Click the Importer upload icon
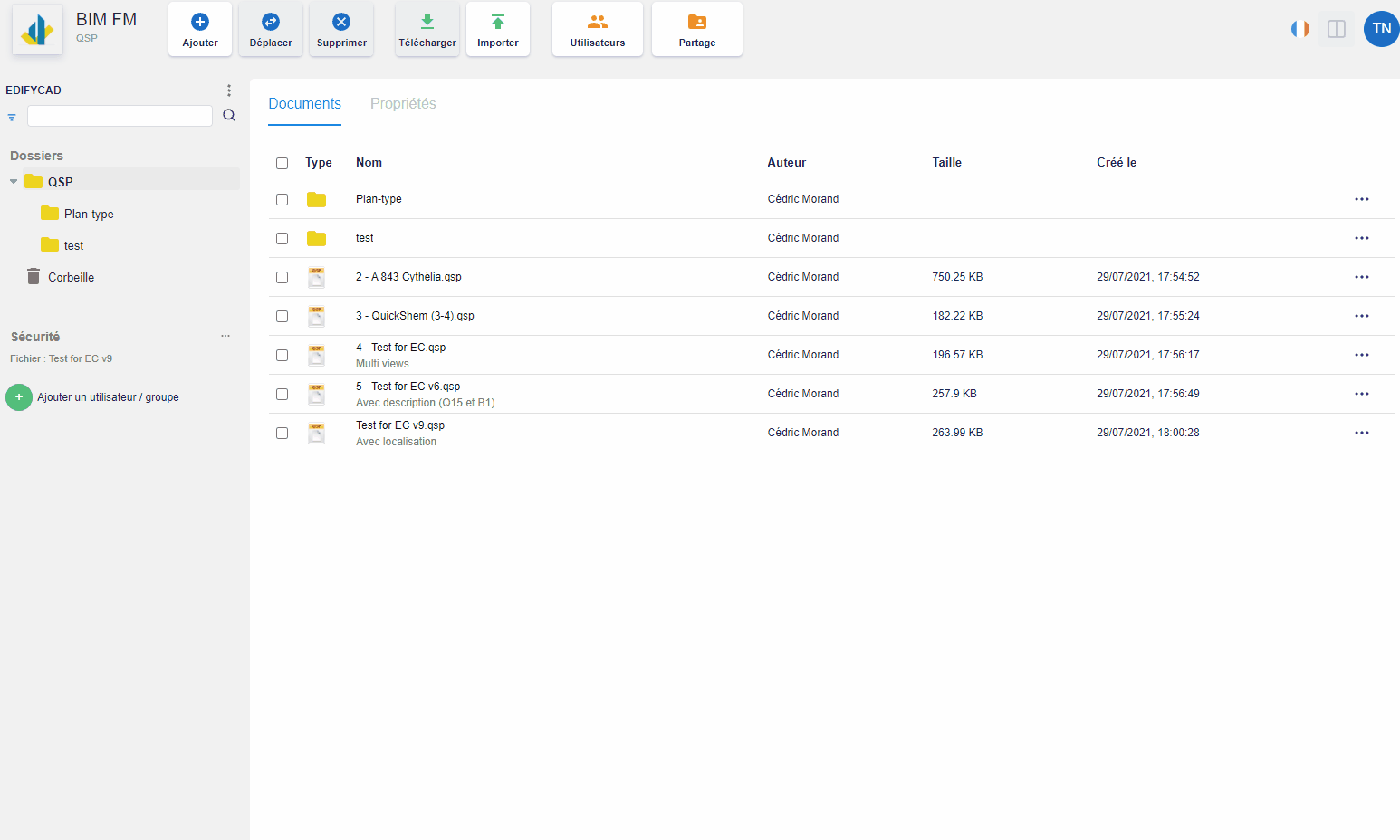This screenshot has height=840, width=1400. click(498, 23)
